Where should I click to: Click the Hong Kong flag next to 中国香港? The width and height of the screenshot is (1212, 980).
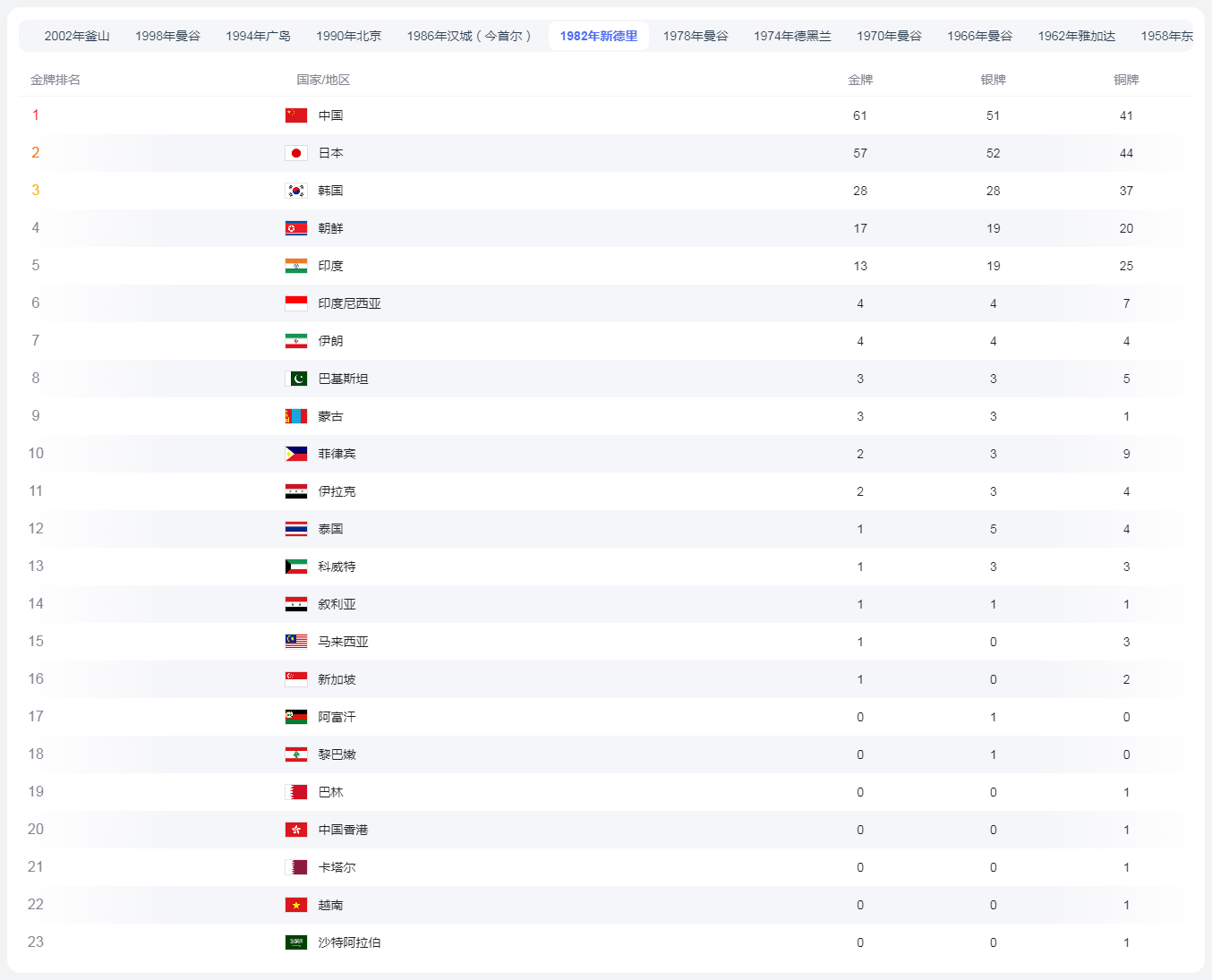296,830
